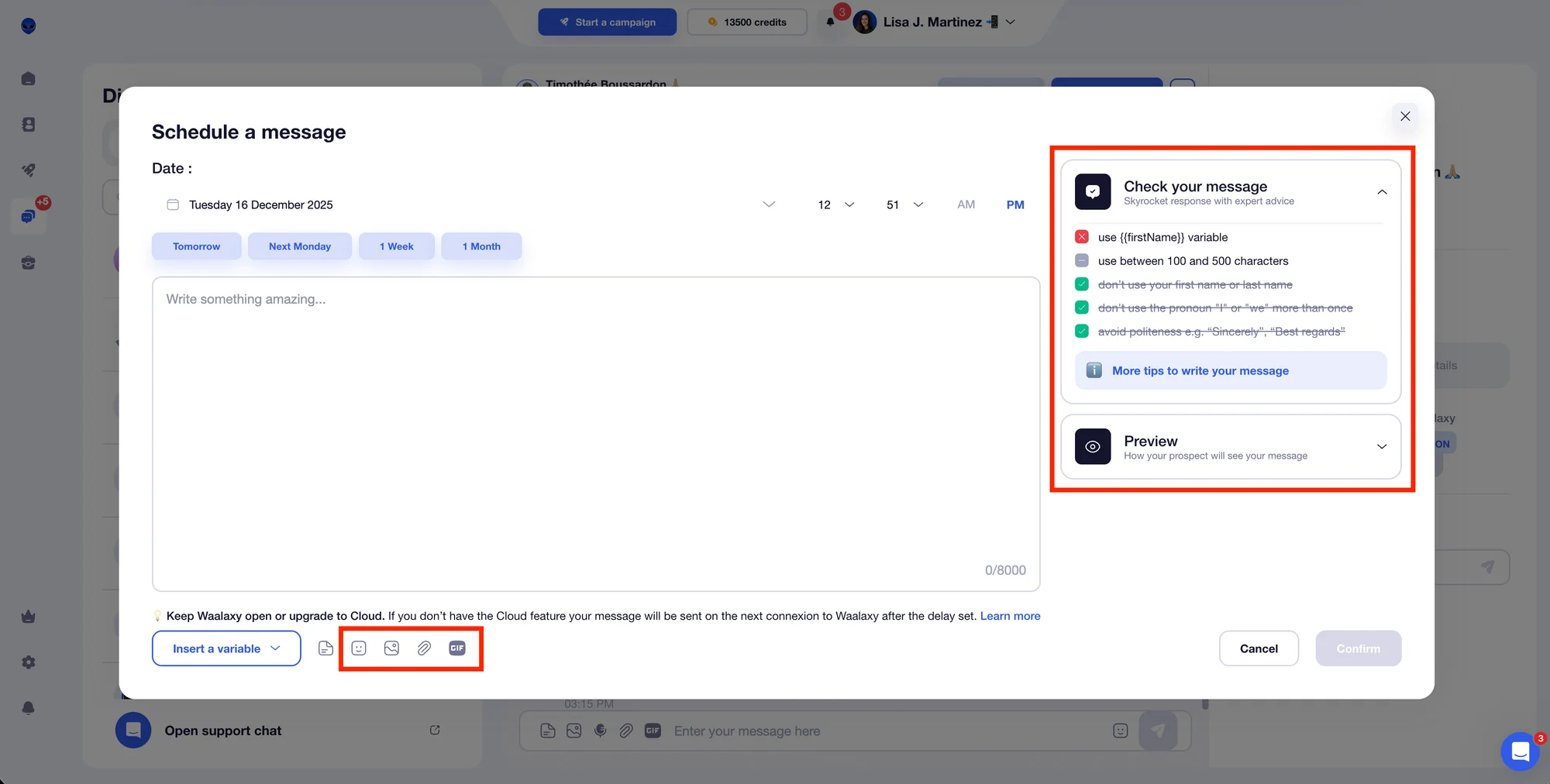Choose the Tomorrow quick date
This screenshot has width=1550, height=784.
(196, 246)
